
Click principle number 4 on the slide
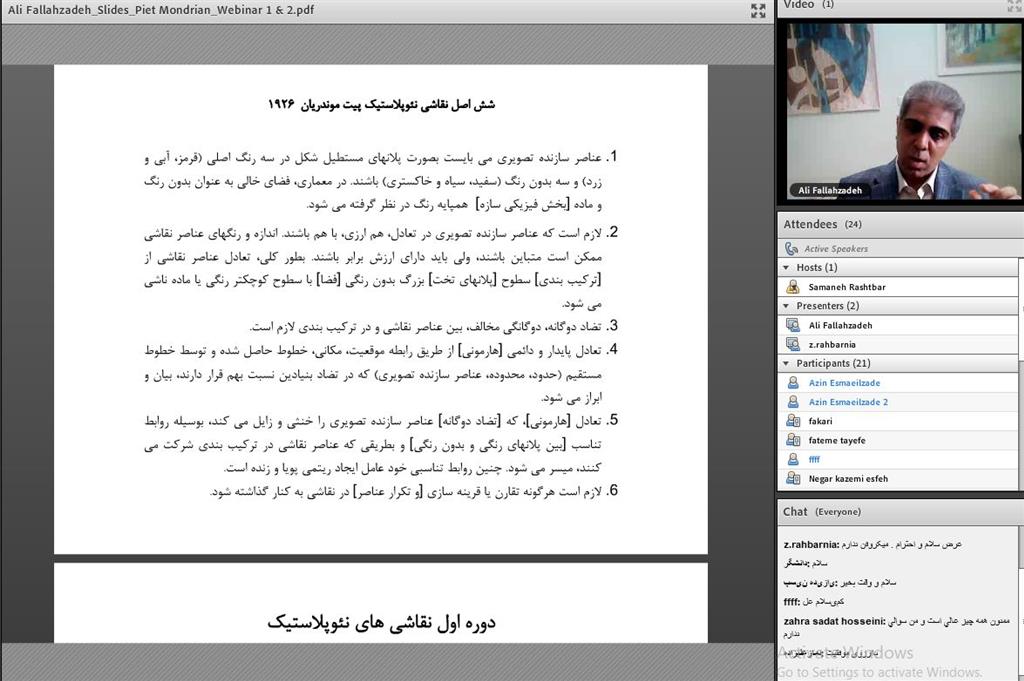381,373
